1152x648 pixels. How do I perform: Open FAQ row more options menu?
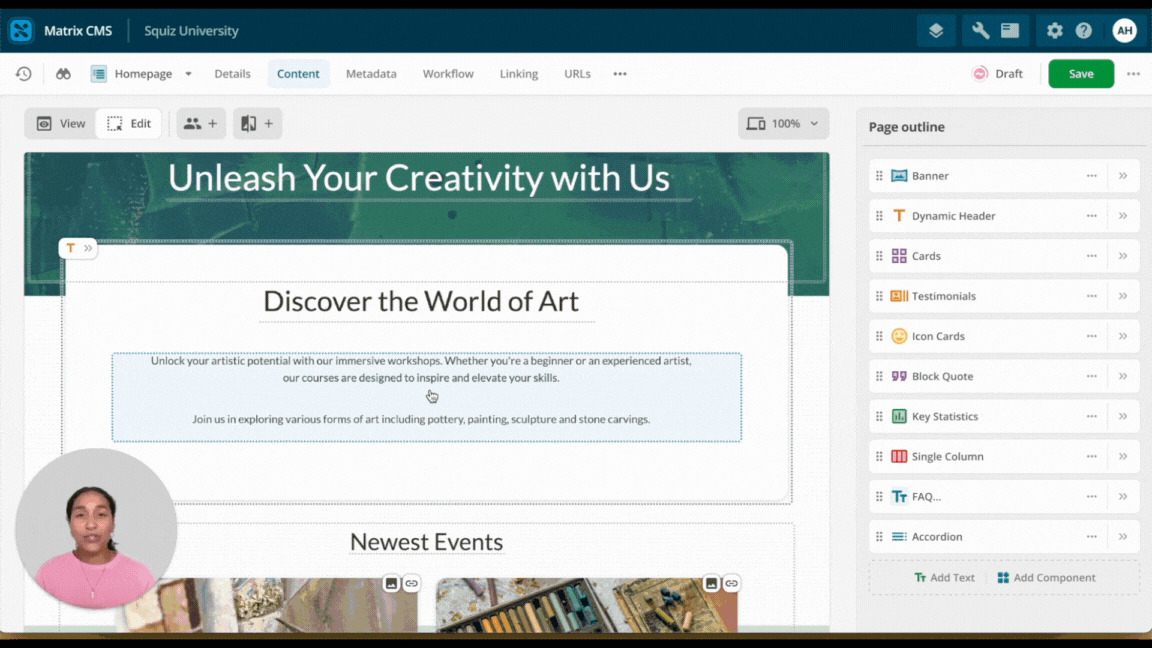1092,497
